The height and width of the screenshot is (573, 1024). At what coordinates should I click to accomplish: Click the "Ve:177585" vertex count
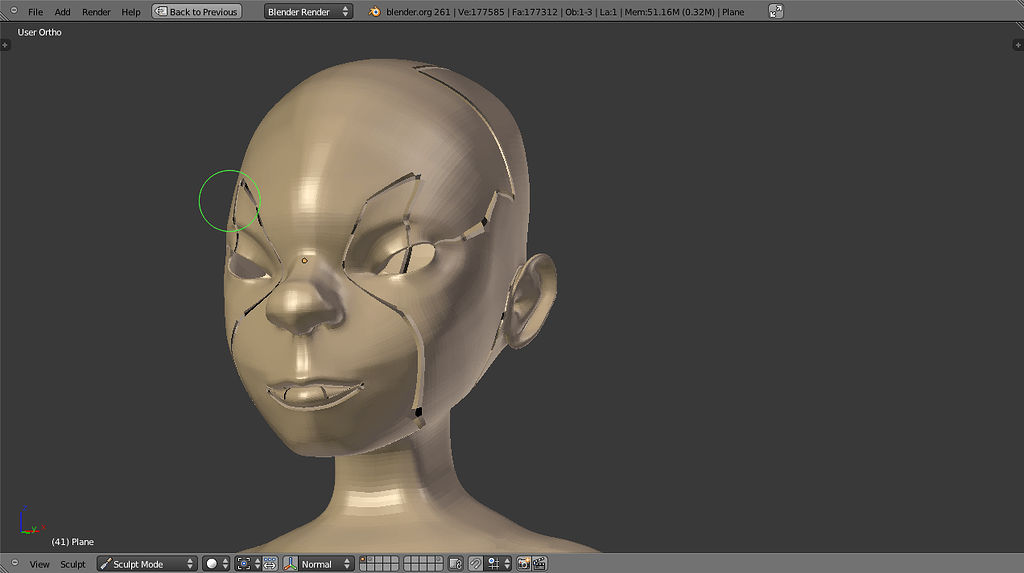click(x=481, y=12)
